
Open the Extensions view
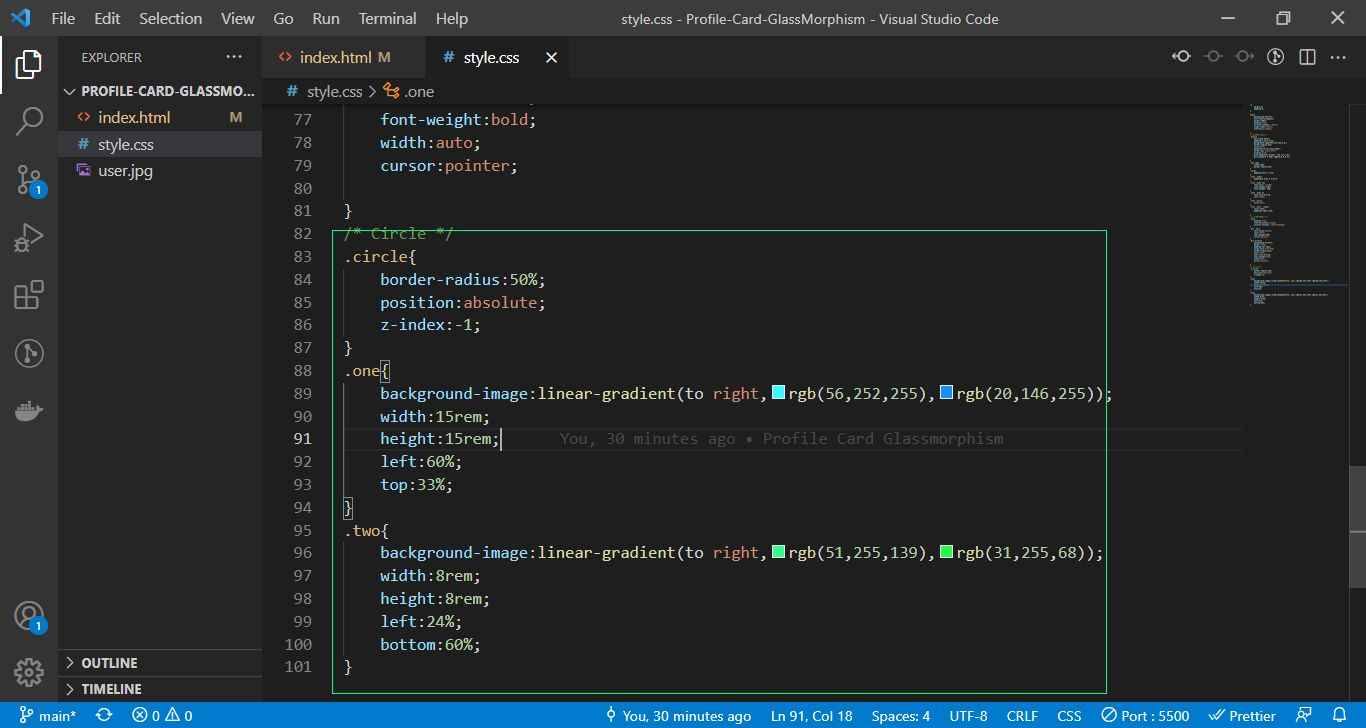(x=29, y=295)
